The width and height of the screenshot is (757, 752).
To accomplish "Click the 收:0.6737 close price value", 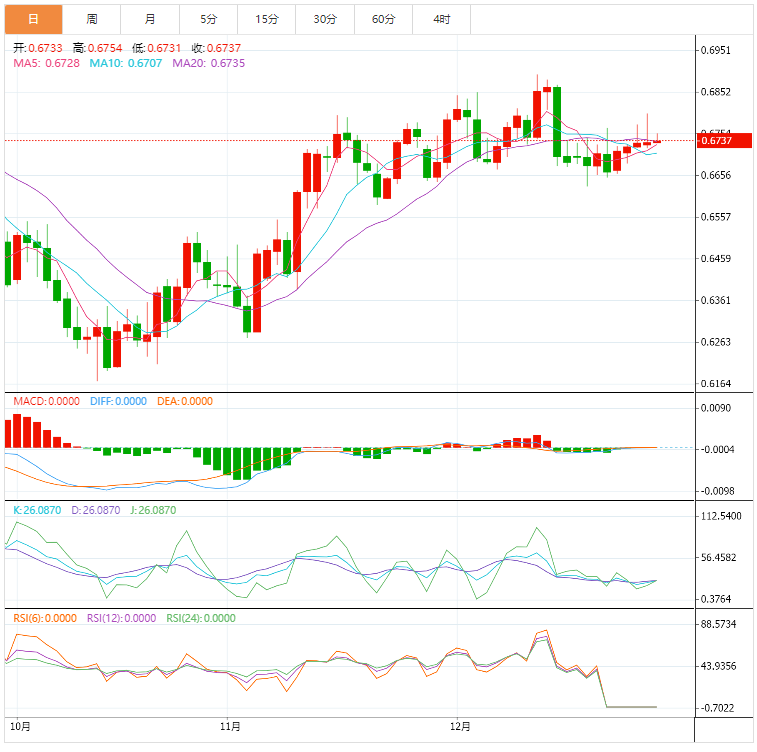I will point(216,48).
